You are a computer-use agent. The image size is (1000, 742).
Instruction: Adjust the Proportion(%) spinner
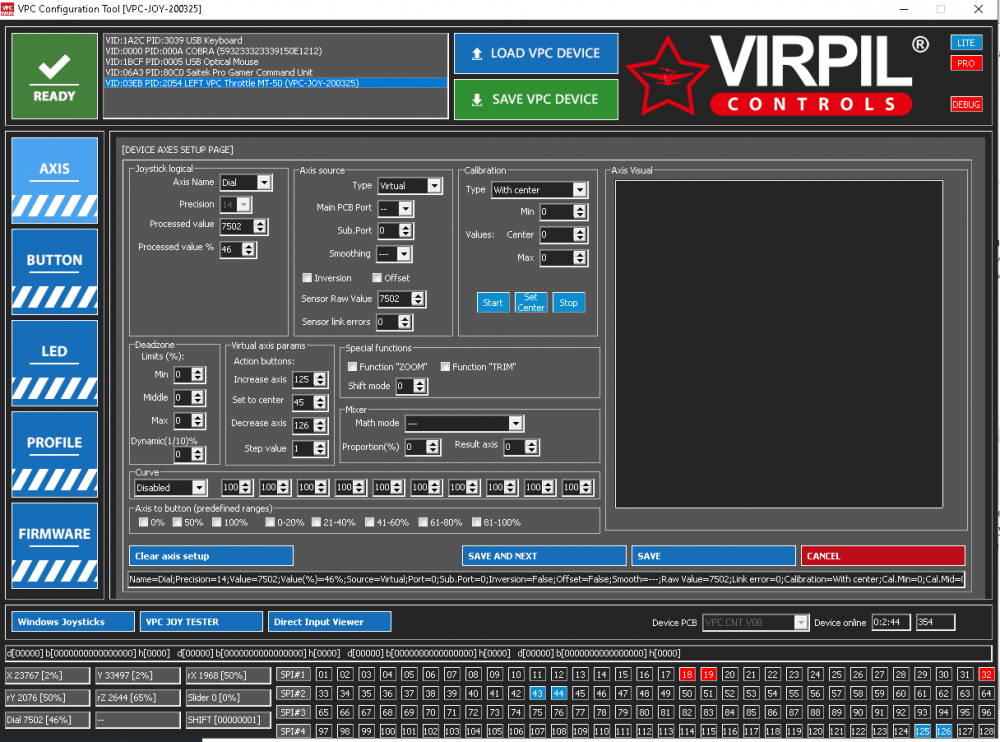(x=433, y=447)
